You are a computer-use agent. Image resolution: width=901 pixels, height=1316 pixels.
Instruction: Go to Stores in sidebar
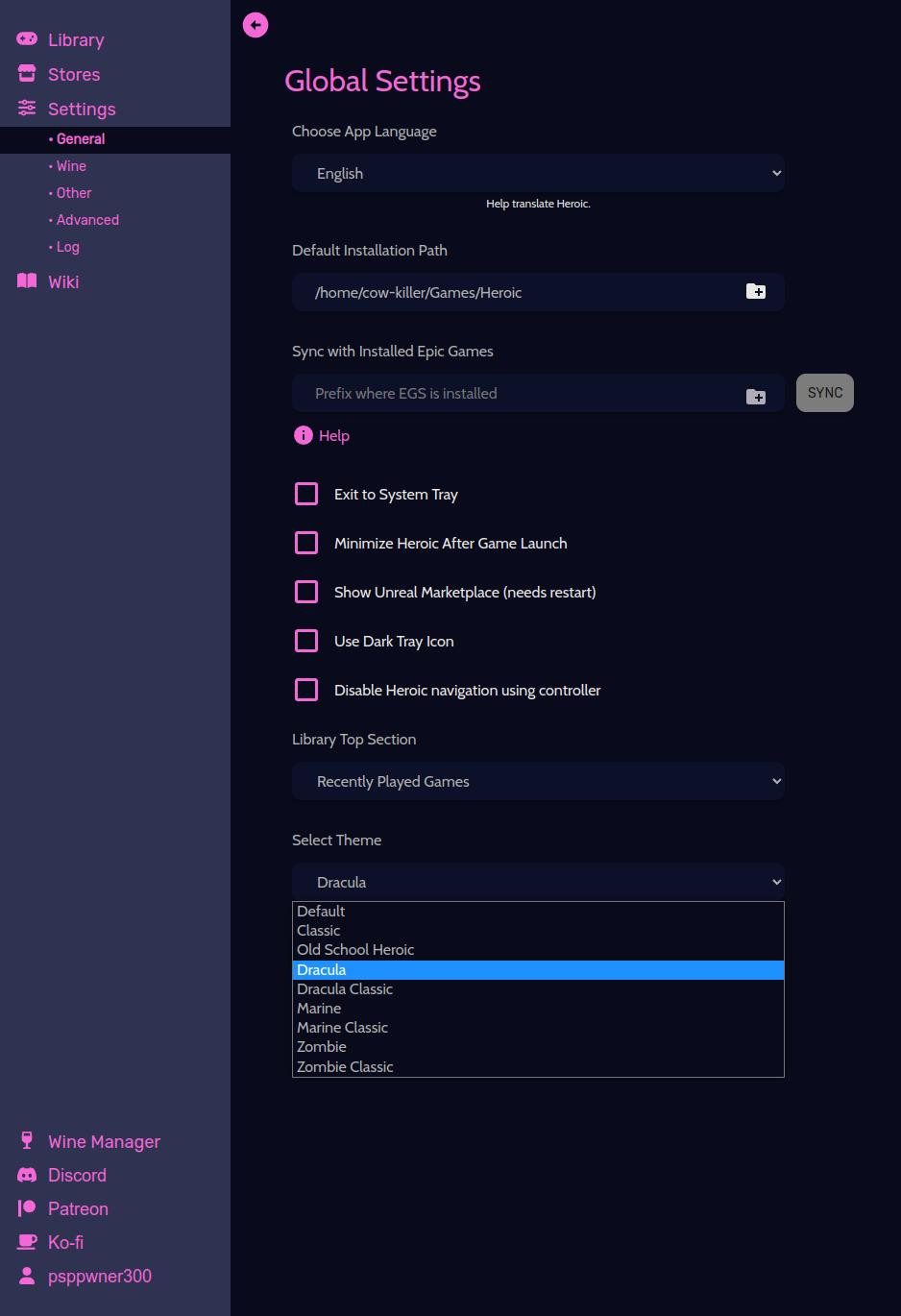(x=74, y=74)
